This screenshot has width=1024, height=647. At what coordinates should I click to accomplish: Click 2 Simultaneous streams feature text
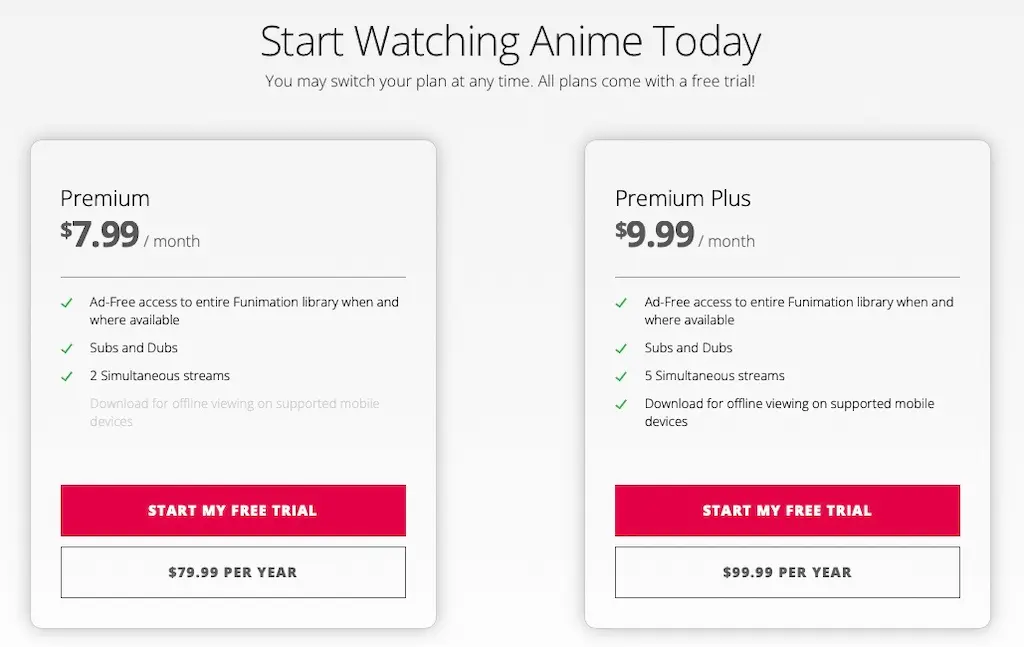160,375
